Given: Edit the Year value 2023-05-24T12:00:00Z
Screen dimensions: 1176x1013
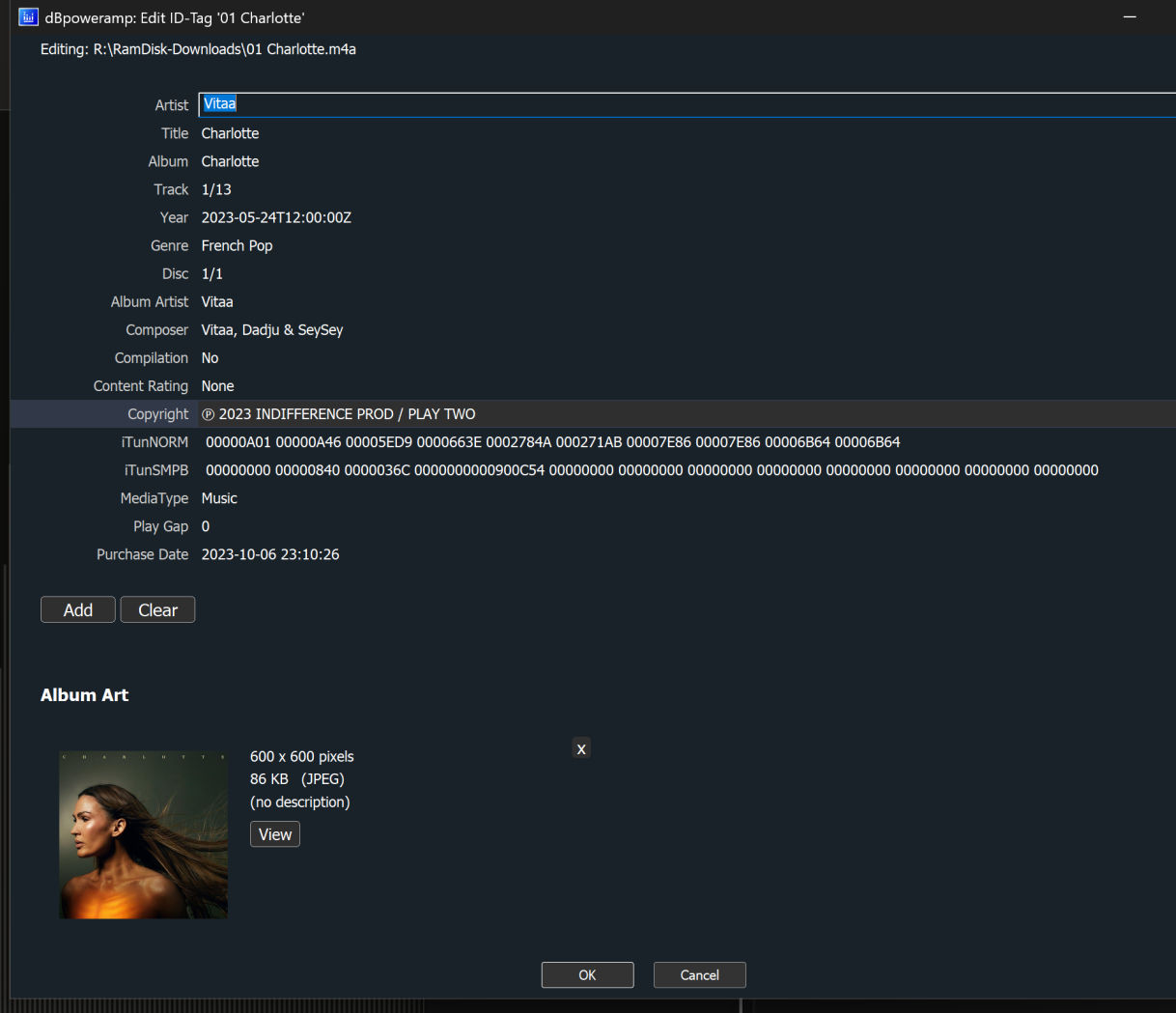Looking at the screenshot, I should [276, 217].
